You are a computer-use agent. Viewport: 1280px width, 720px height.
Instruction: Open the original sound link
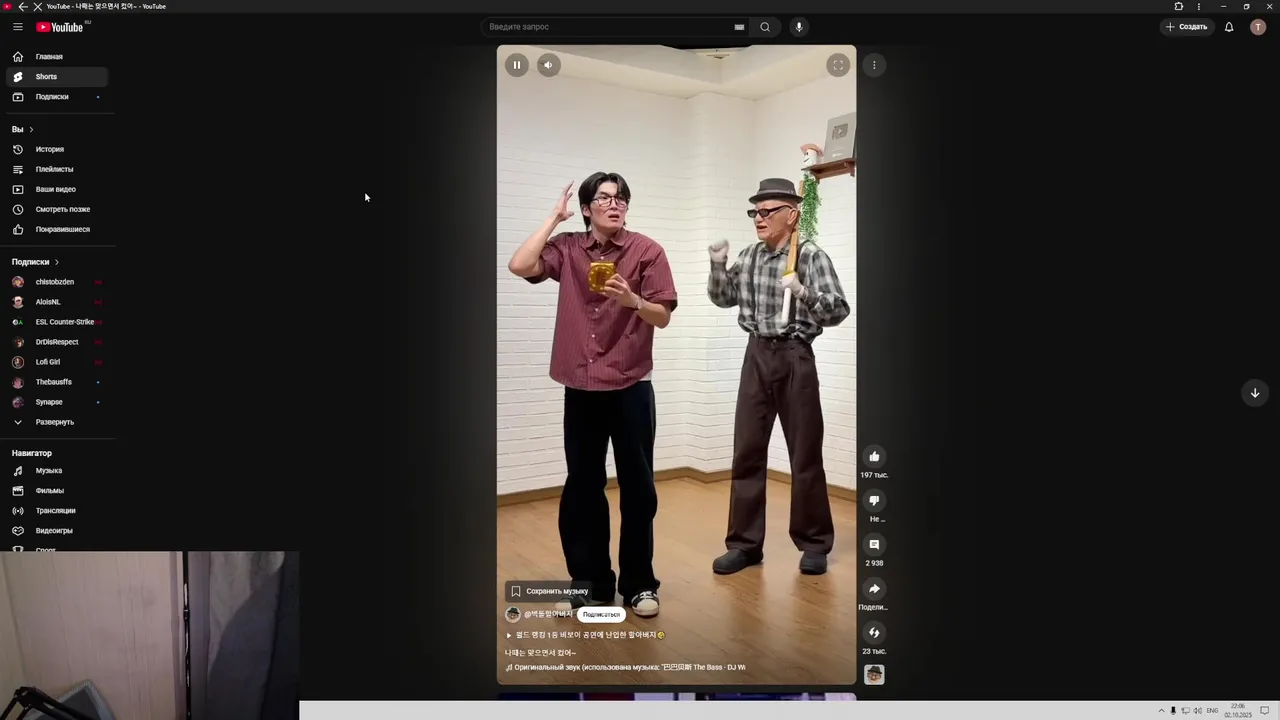point(626,667)
